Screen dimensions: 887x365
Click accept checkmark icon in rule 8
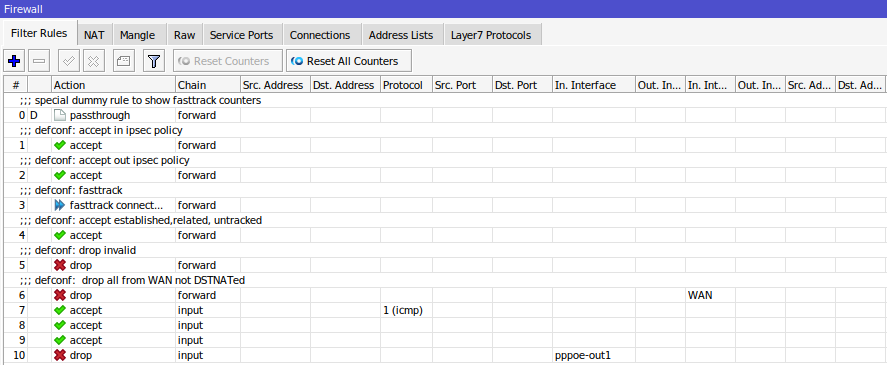(59, 325)
